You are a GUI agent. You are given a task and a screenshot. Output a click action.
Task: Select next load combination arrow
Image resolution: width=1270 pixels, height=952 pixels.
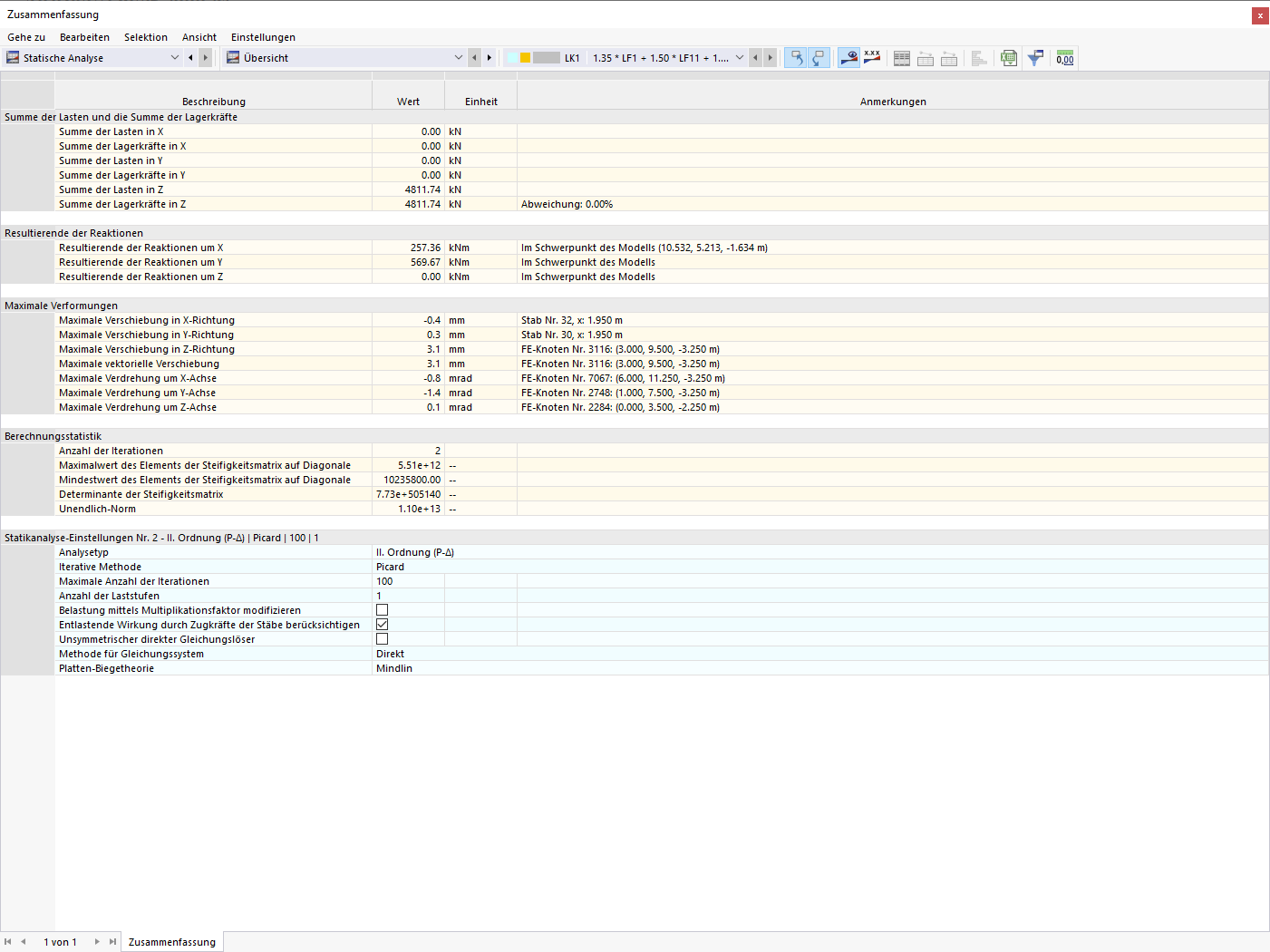pos(771,58)
